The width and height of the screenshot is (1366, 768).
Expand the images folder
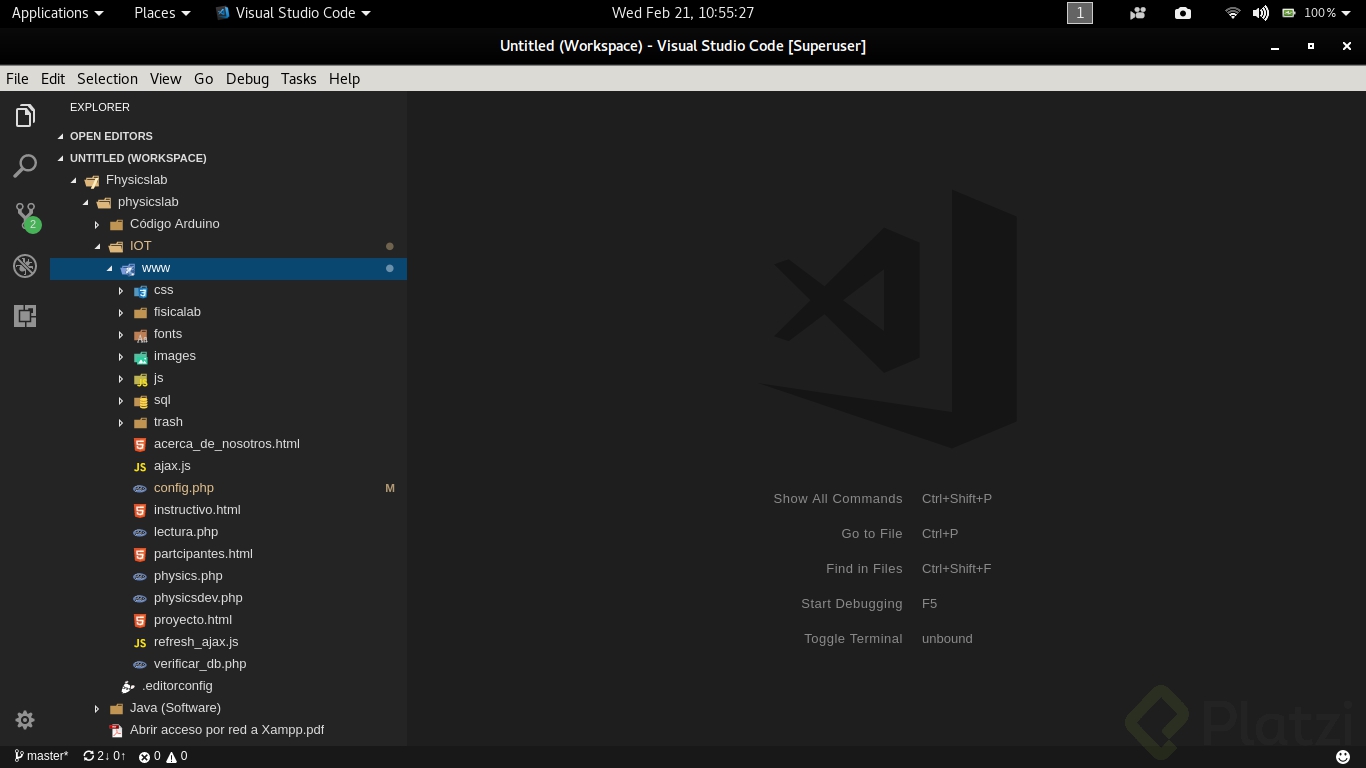228,356
